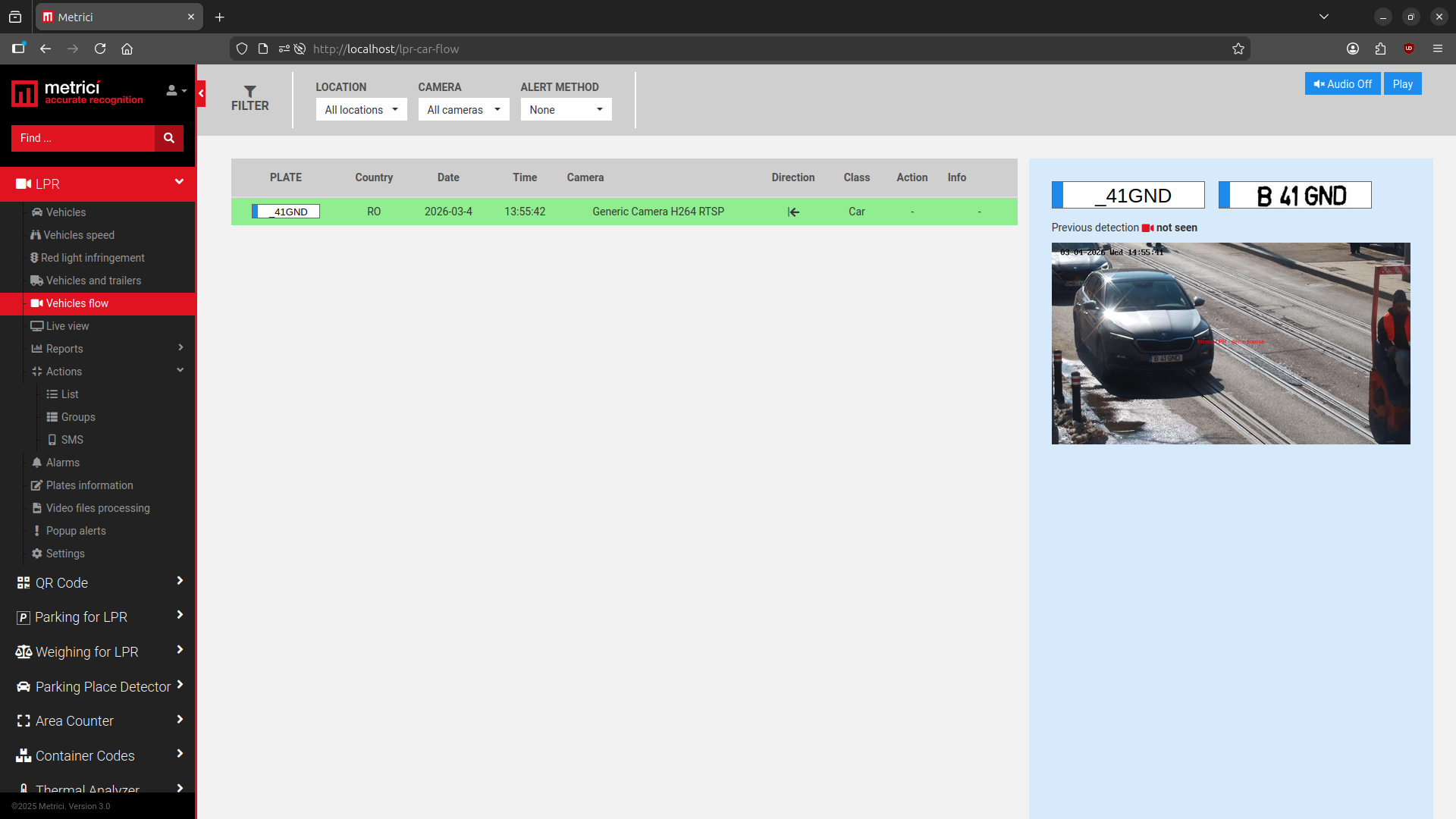Click the PLATE column header

(286, 177)
